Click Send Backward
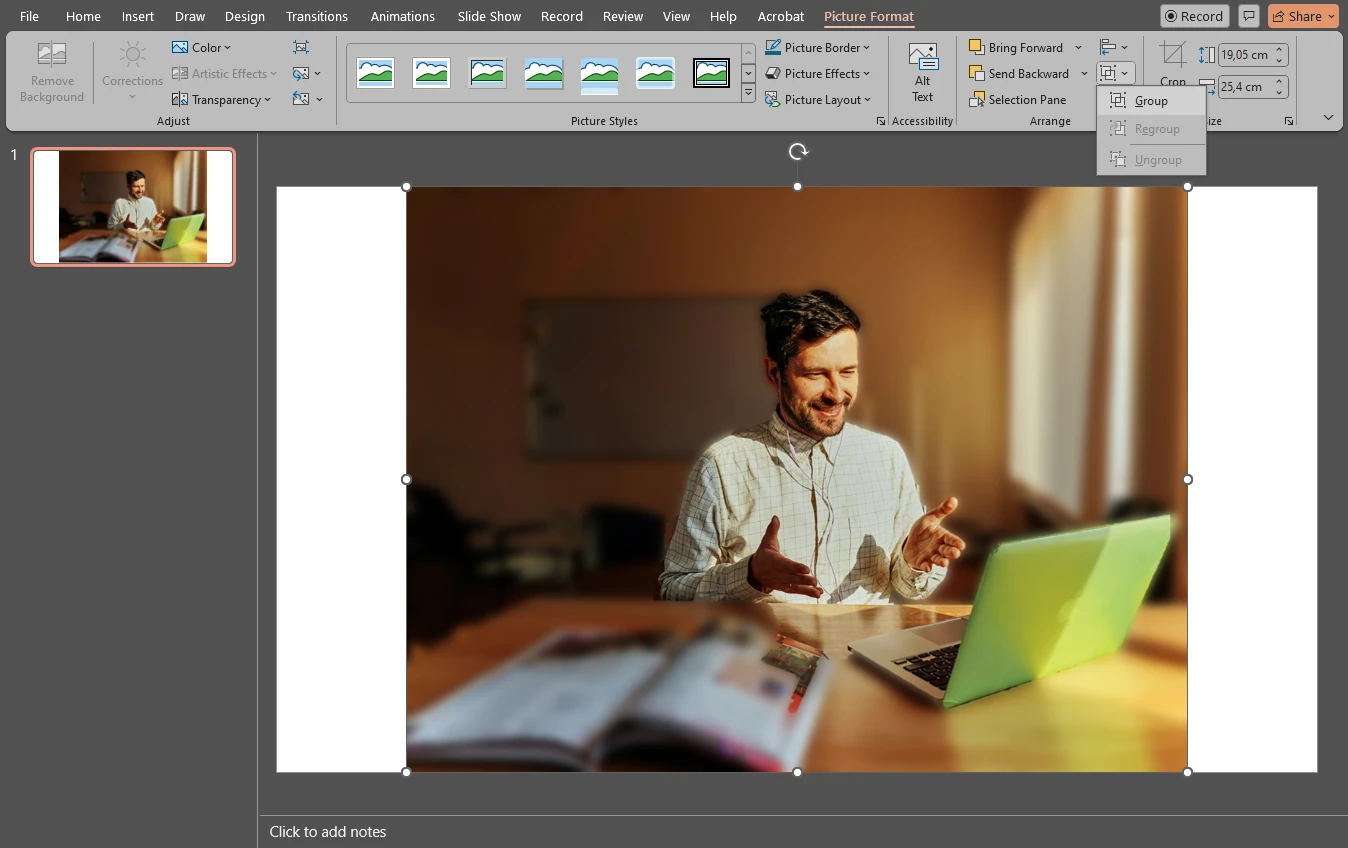This screenshot has width=1348, height=848. coord(1020,73)
